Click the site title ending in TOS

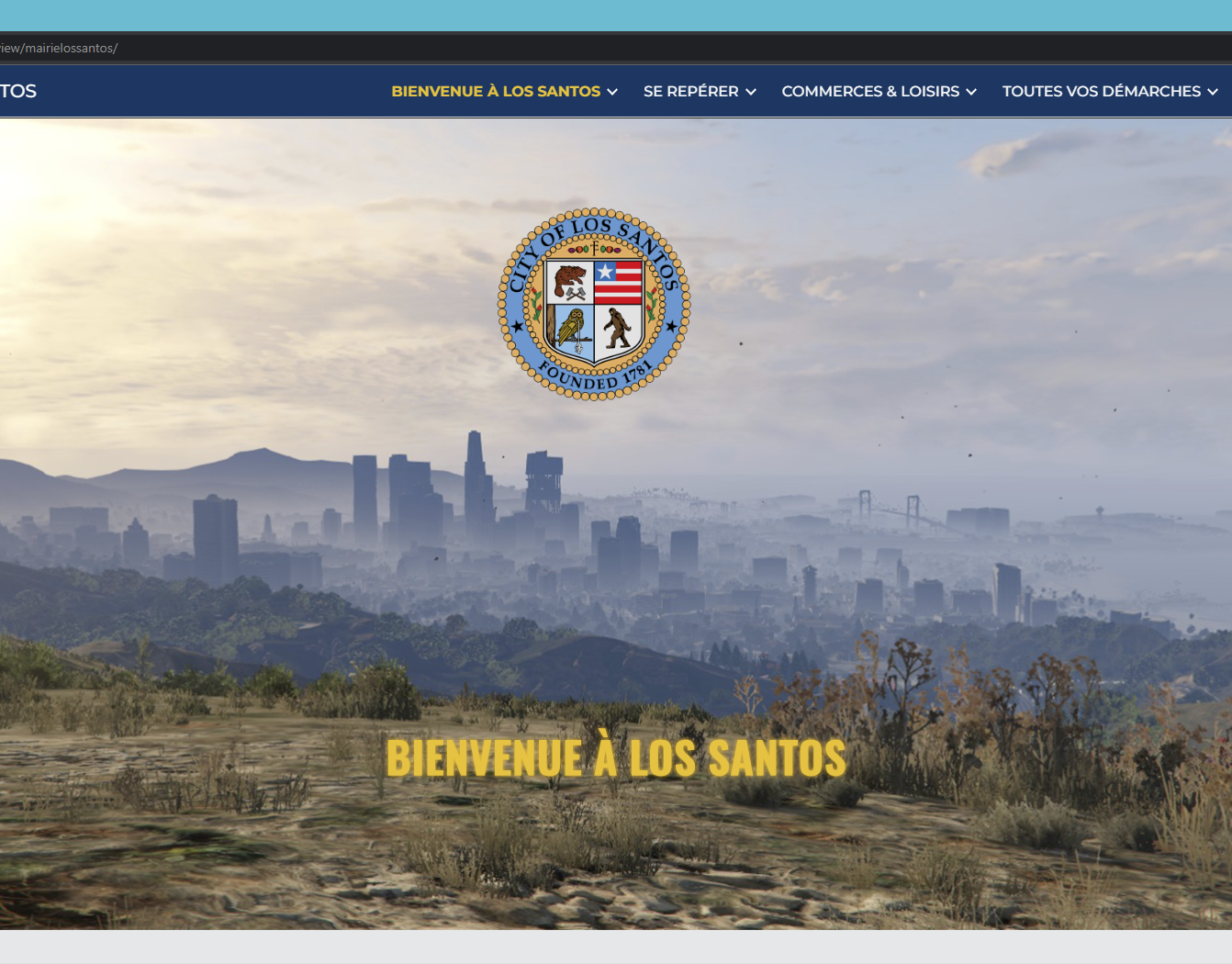(x=18, y=91)
